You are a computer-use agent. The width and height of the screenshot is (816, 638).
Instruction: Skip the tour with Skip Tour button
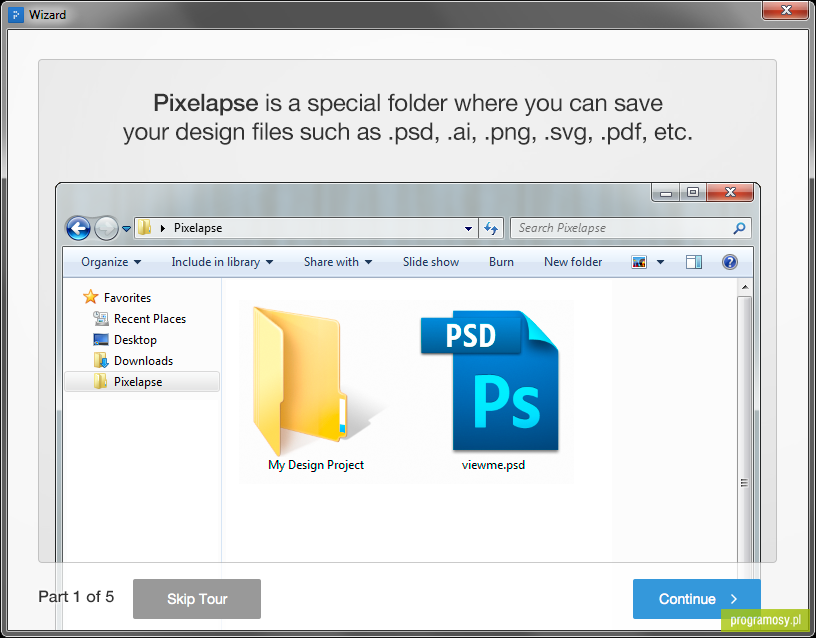[197, 598]
